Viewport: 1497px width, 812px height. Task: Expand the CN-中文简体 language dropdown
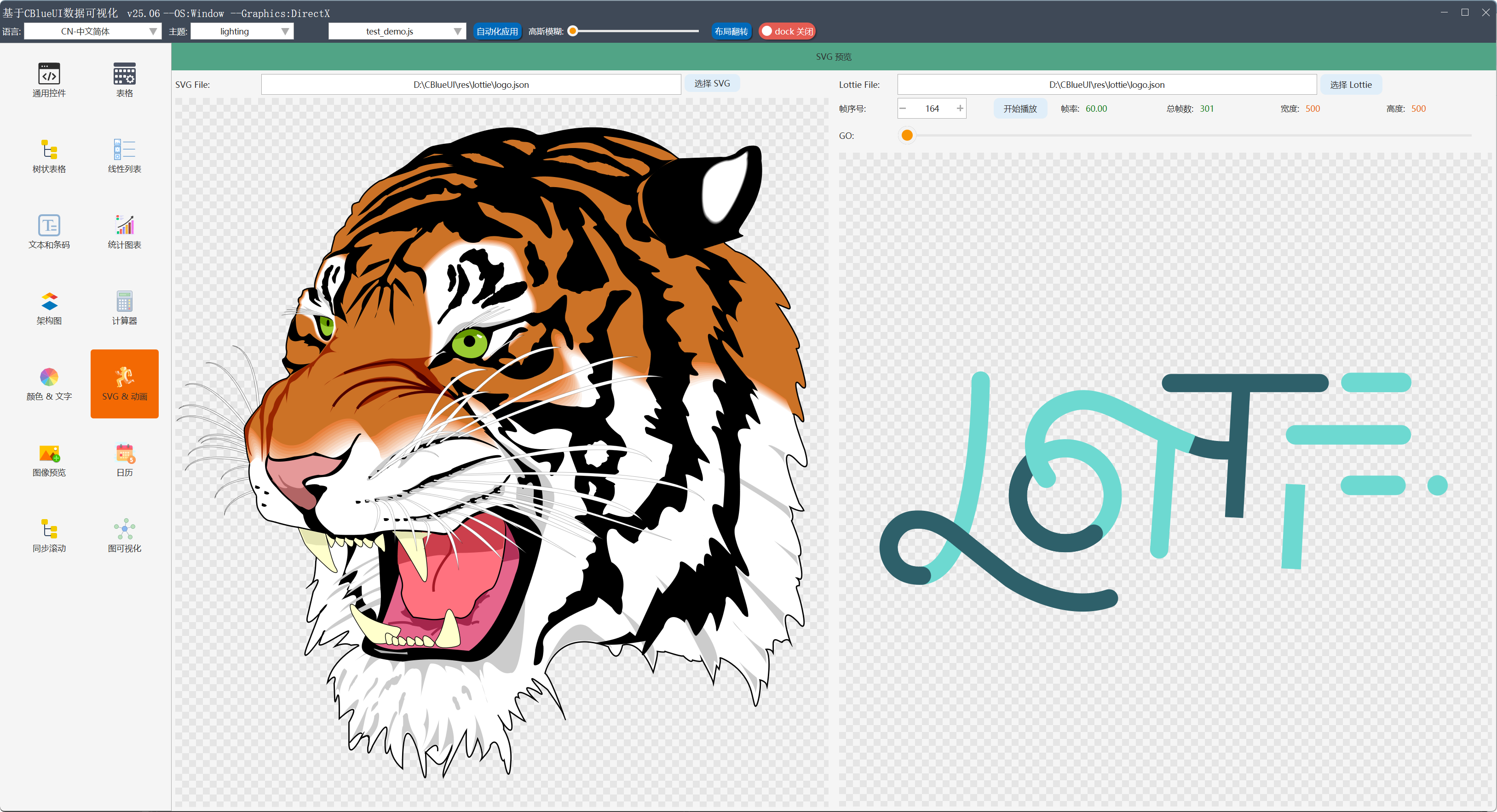click(92, 31)
